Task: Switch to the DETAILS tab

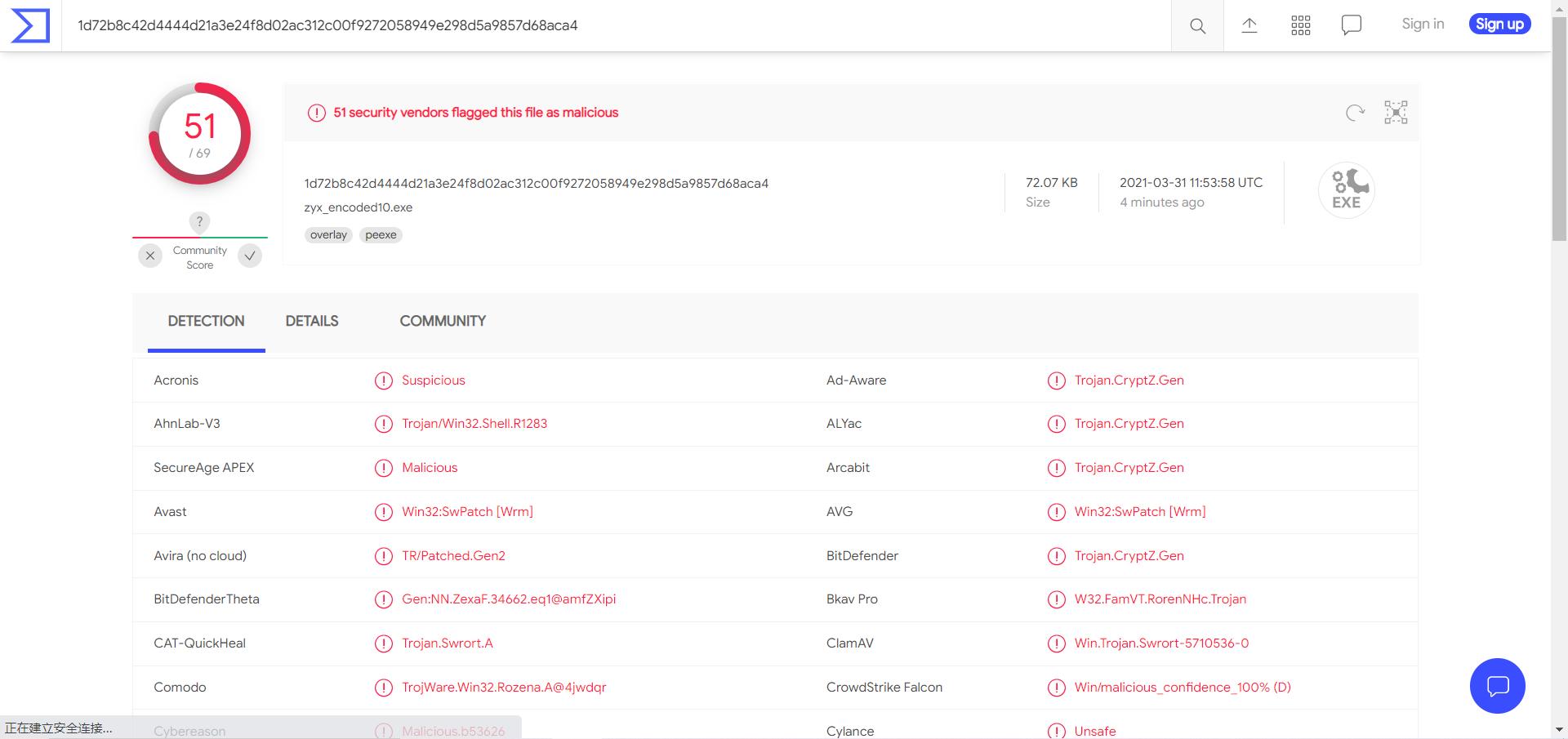Action: (x=312, y=321)
